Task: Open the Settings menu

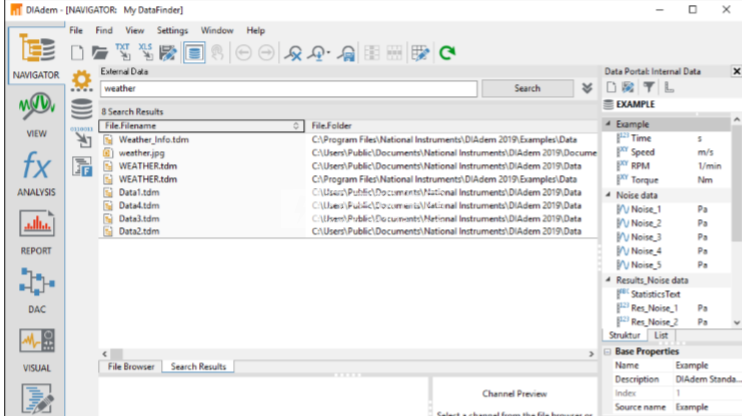Action: coord(172,30)
